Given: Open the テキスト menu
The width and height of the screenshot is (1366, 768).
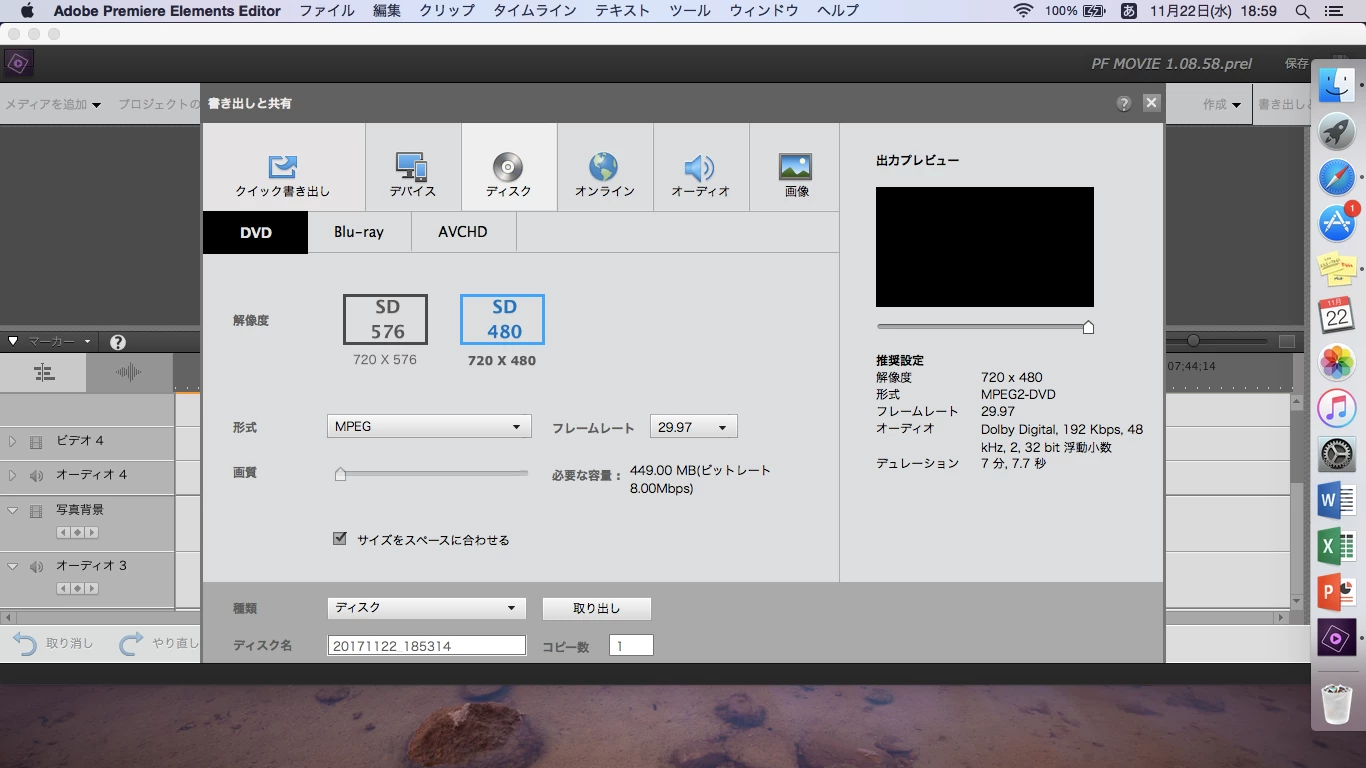Looking at the screenshot, I should click(623, 11).
